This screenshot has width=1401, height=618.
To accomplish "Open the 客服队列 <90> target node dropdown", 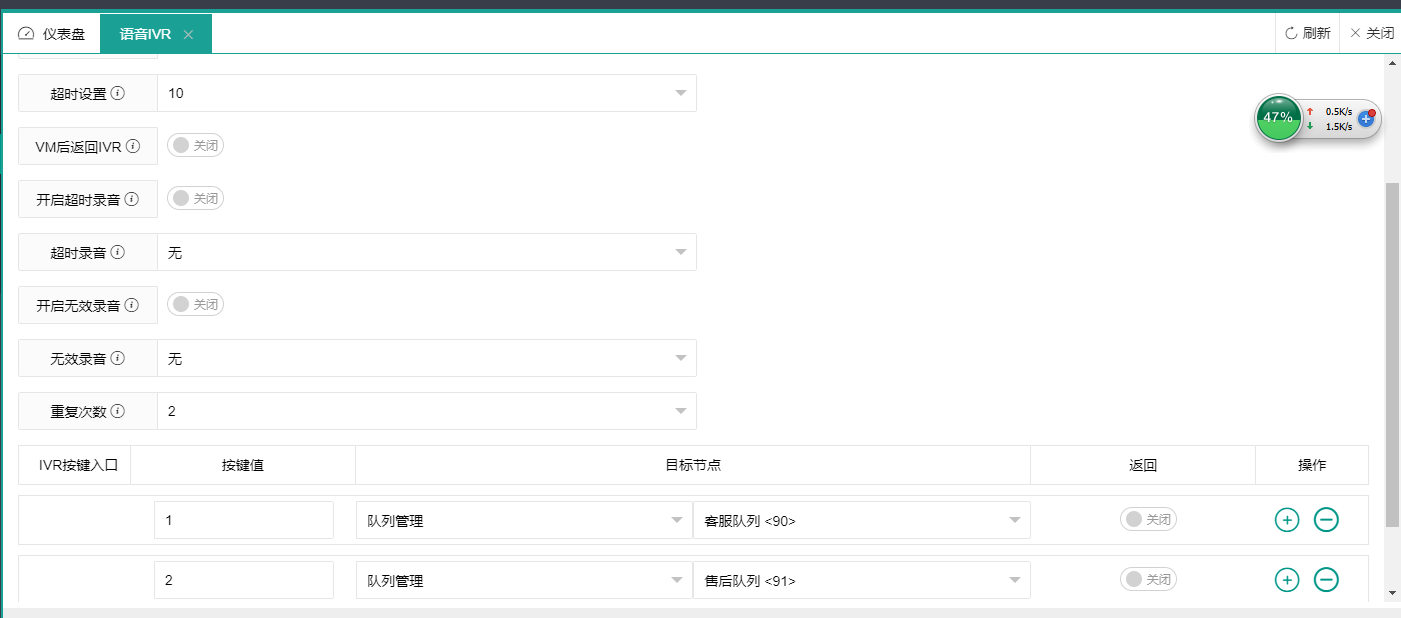I will pyautogui.click(x=862, y=519).
